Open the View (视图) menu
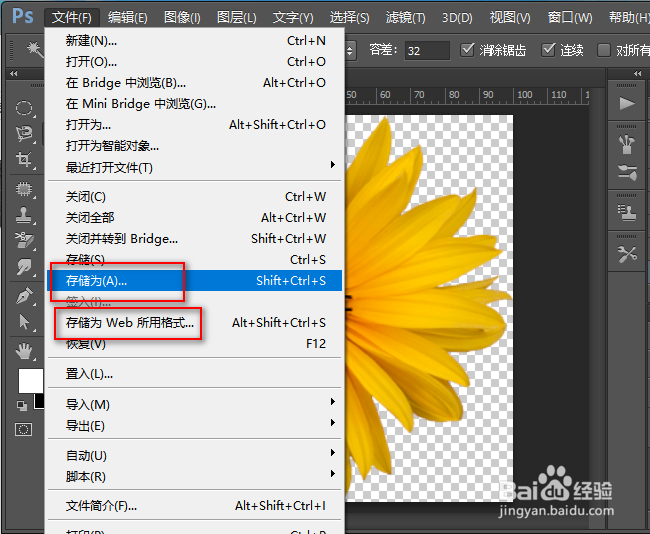Viewport: 650px width, 534px height. pos(510,17)
